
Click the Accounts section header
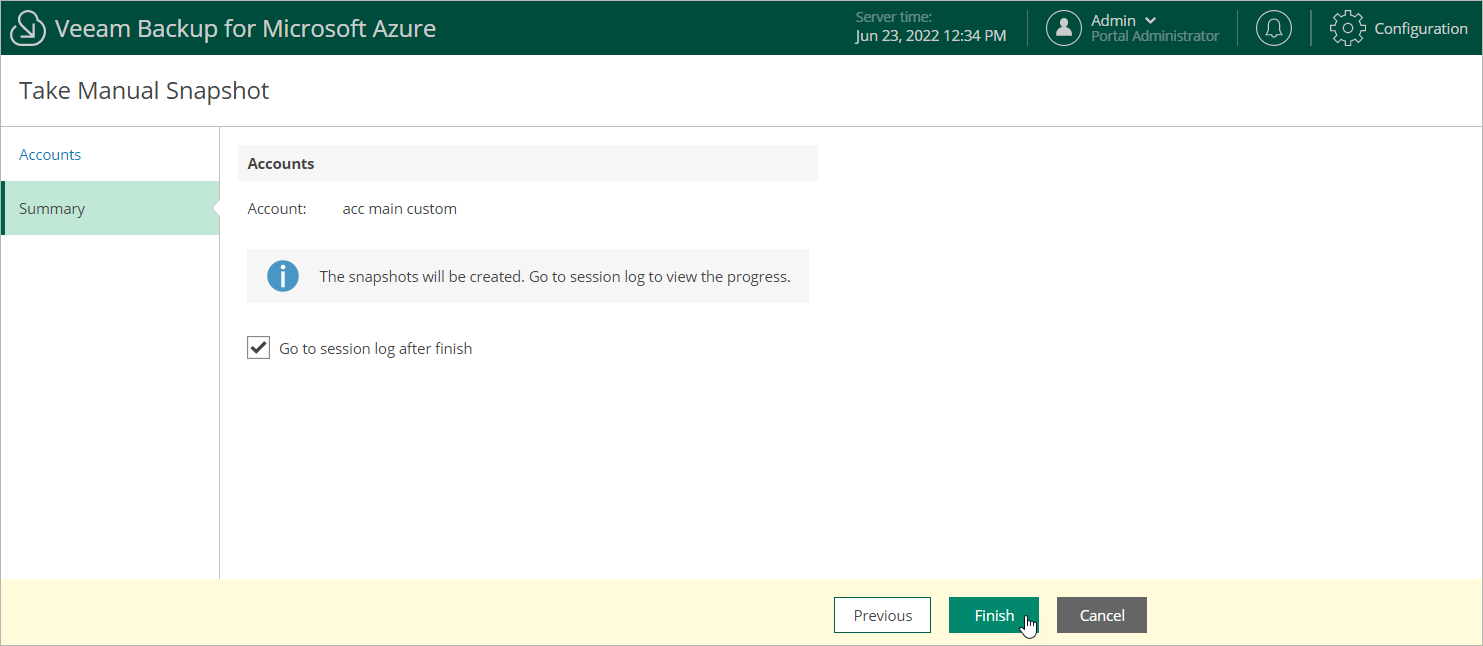click(528, 163)
